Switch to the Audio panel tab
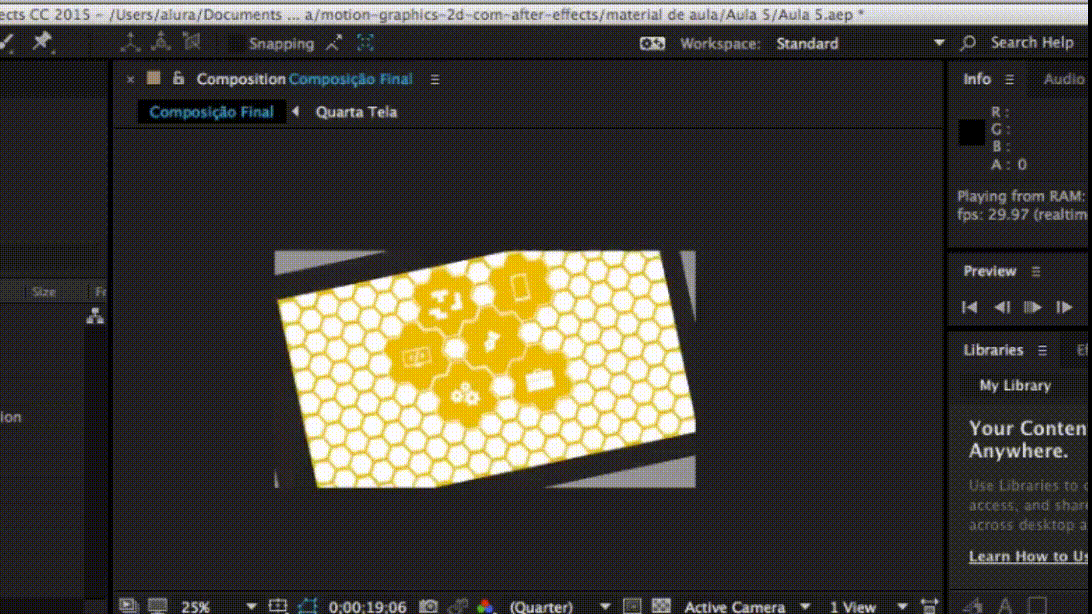The height and width of the screenshot is (614, 1092). 1063,79
